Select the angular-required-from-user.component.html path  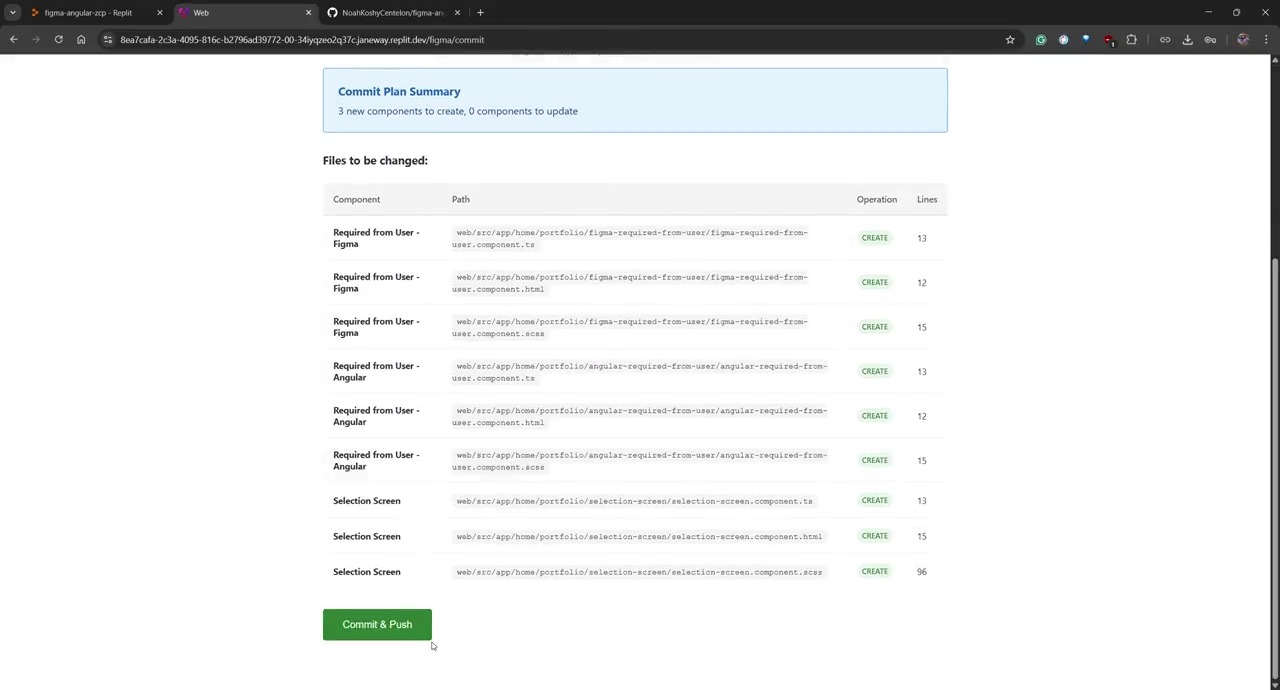click(640, 416)
